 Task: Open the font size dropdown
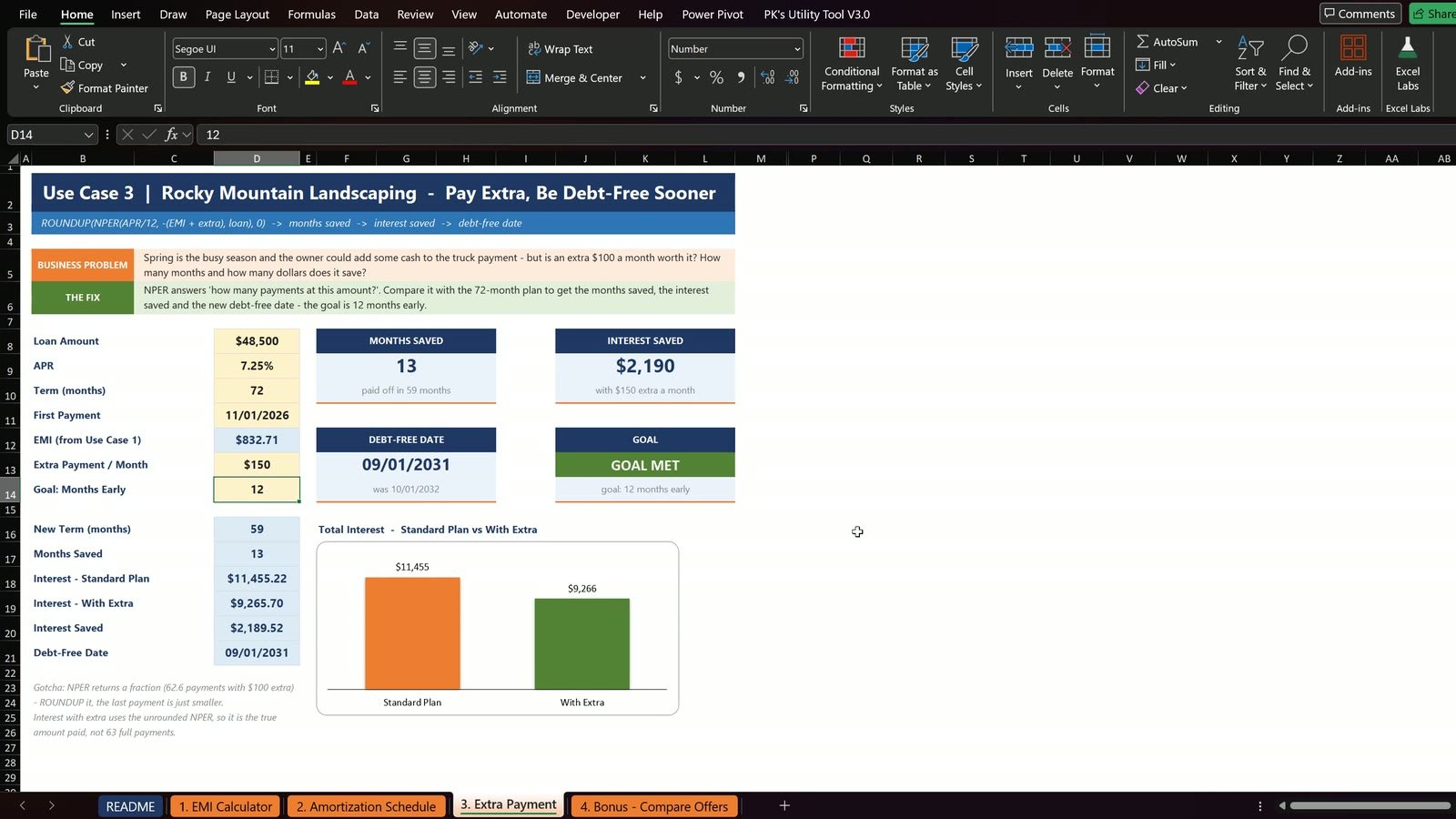pyautogui.click(x=320, y=49)
